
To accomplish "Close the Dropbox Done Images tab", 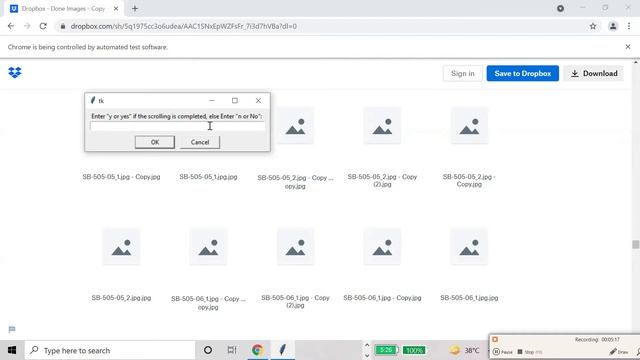I will pyautogui.click(x=116, y=8).
